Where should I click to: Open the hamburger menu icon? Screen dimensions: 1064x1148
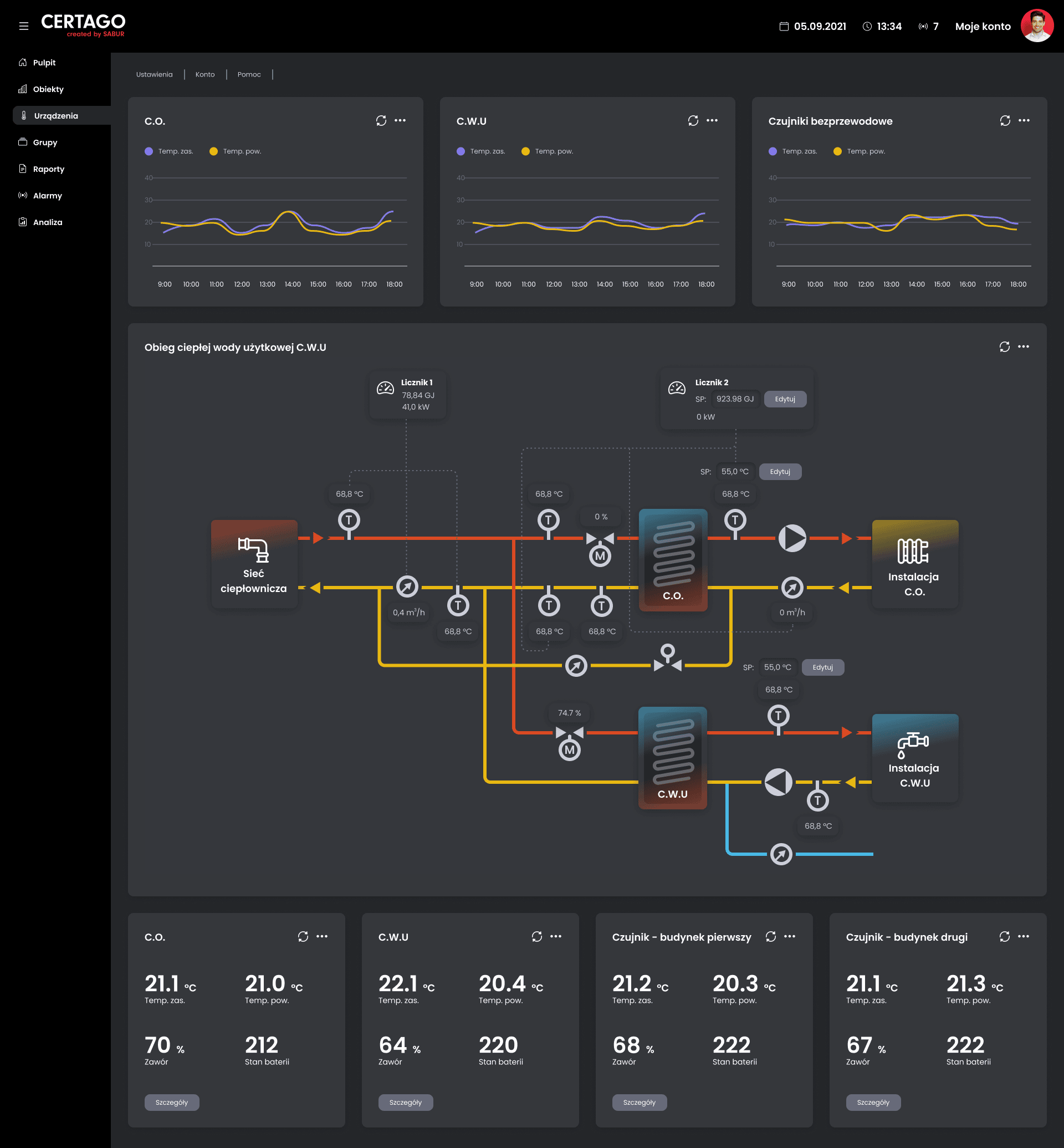[x=24, y=26]
